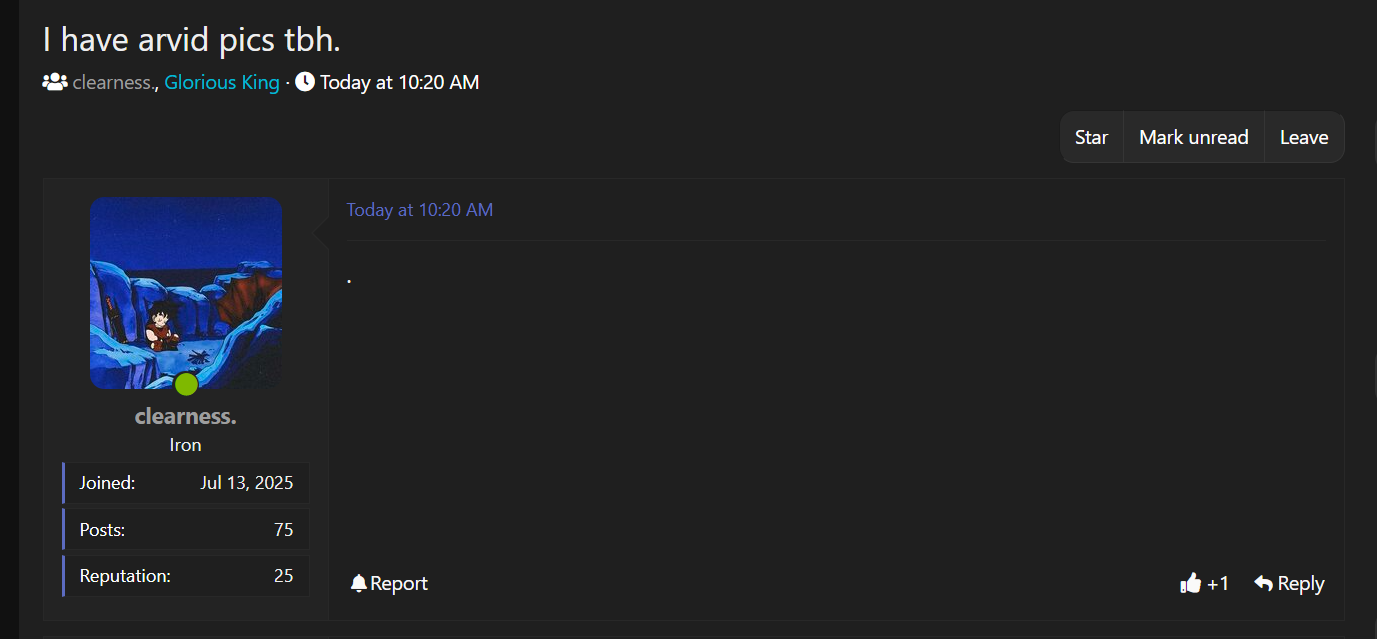
Task: Click the "I have arvid pics tbh." title
Action: (192, 40)
